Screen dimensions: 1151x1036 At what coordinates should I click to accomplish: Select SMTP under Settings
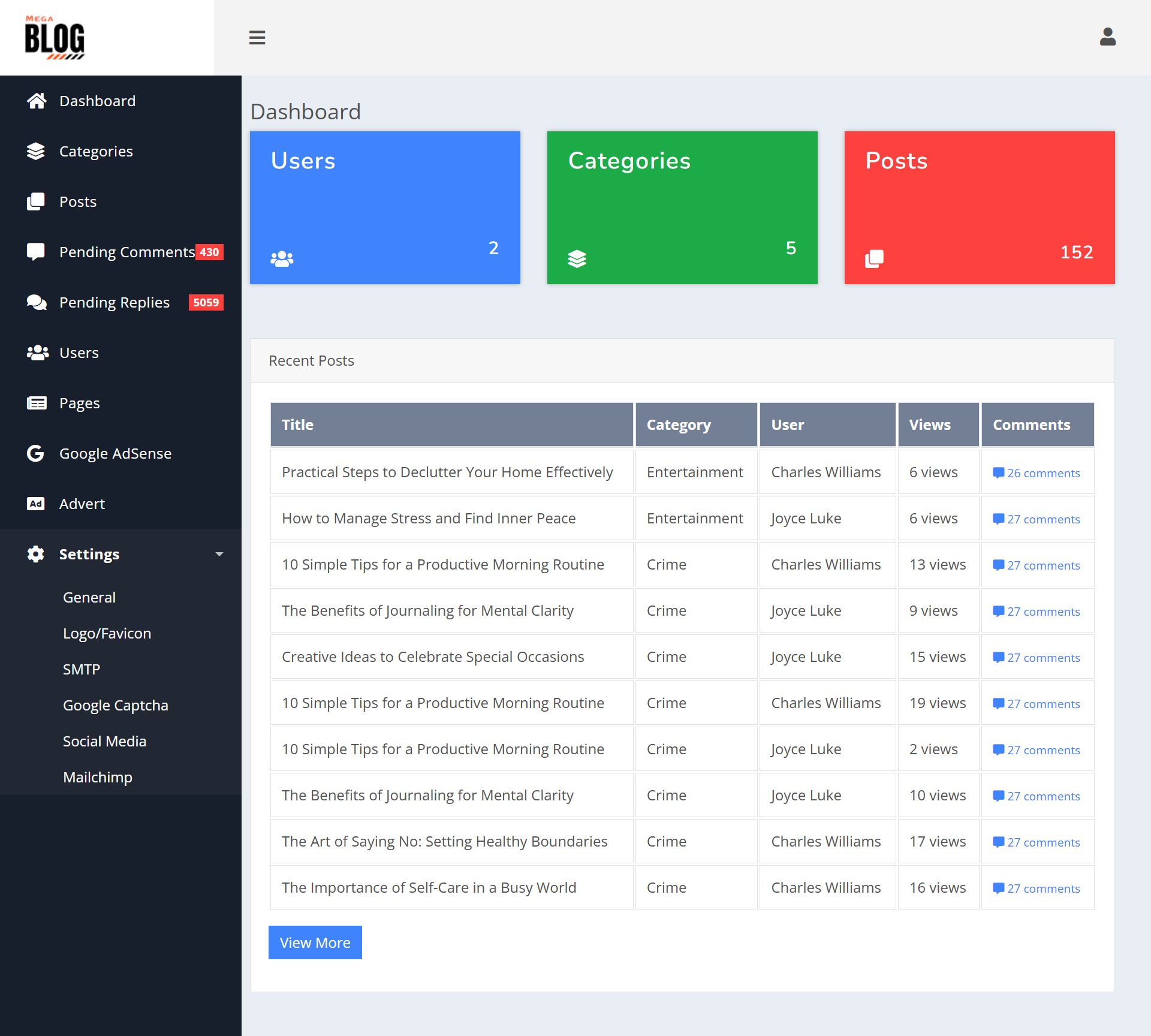pyautogui.click(x=82, y=669)
